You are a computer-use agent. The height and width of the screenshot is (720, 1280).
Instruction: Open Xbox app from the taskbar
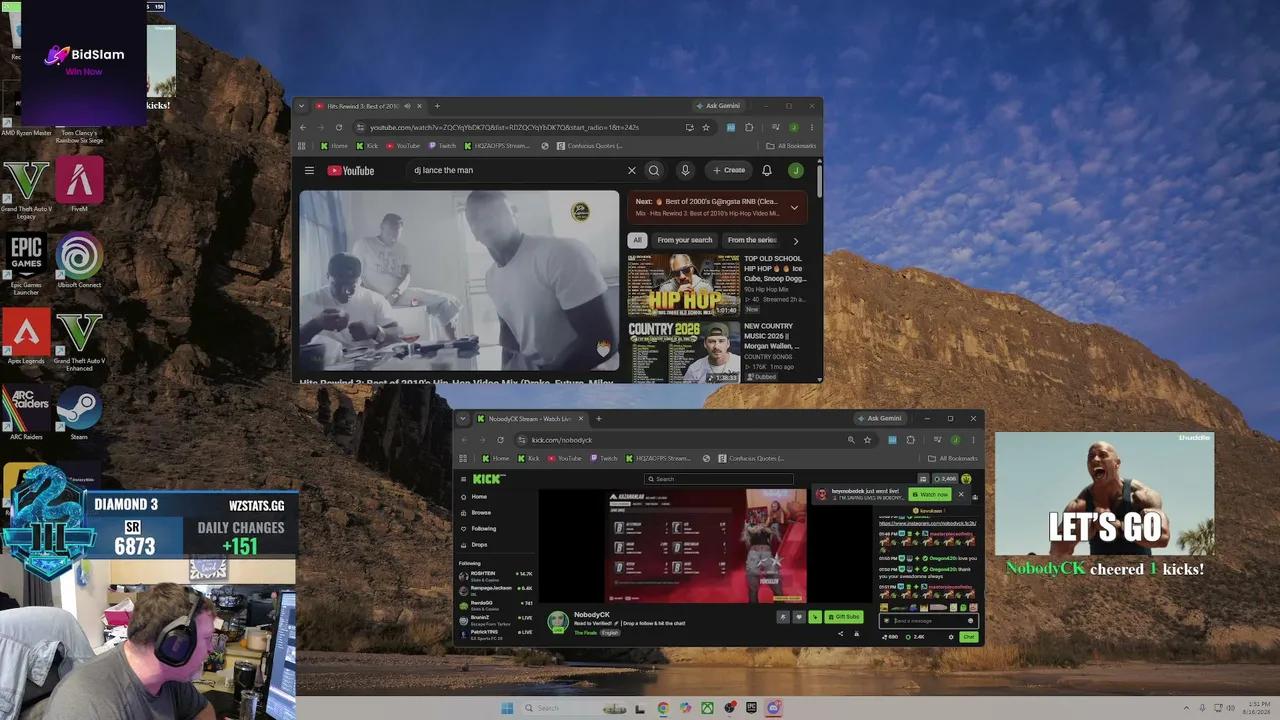click(x=707, y=708)
